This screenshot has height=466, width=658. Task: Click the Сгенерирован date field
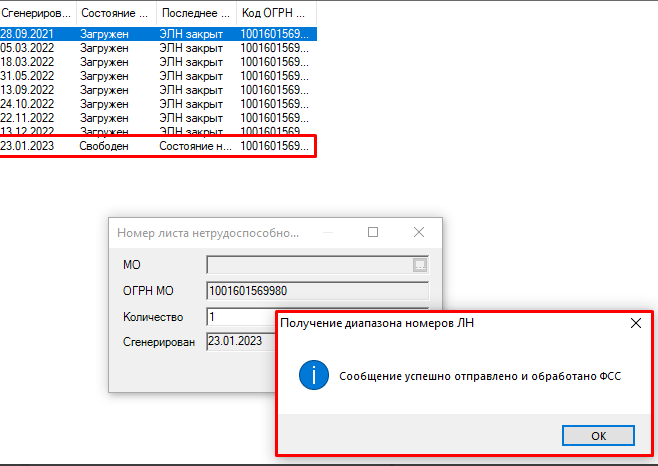click(x=240, y=341)
